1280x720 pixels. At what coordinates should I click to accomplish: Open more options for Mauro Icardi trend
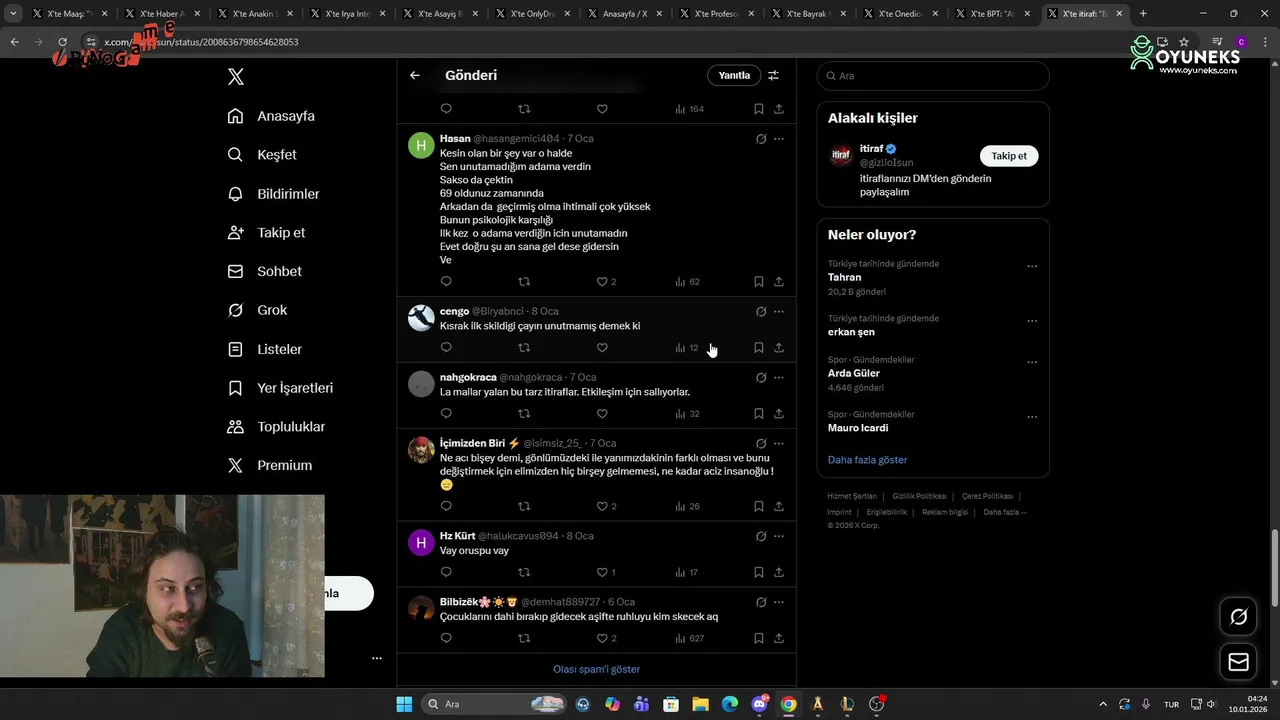pyautogui.click(x=1032, y=417)
